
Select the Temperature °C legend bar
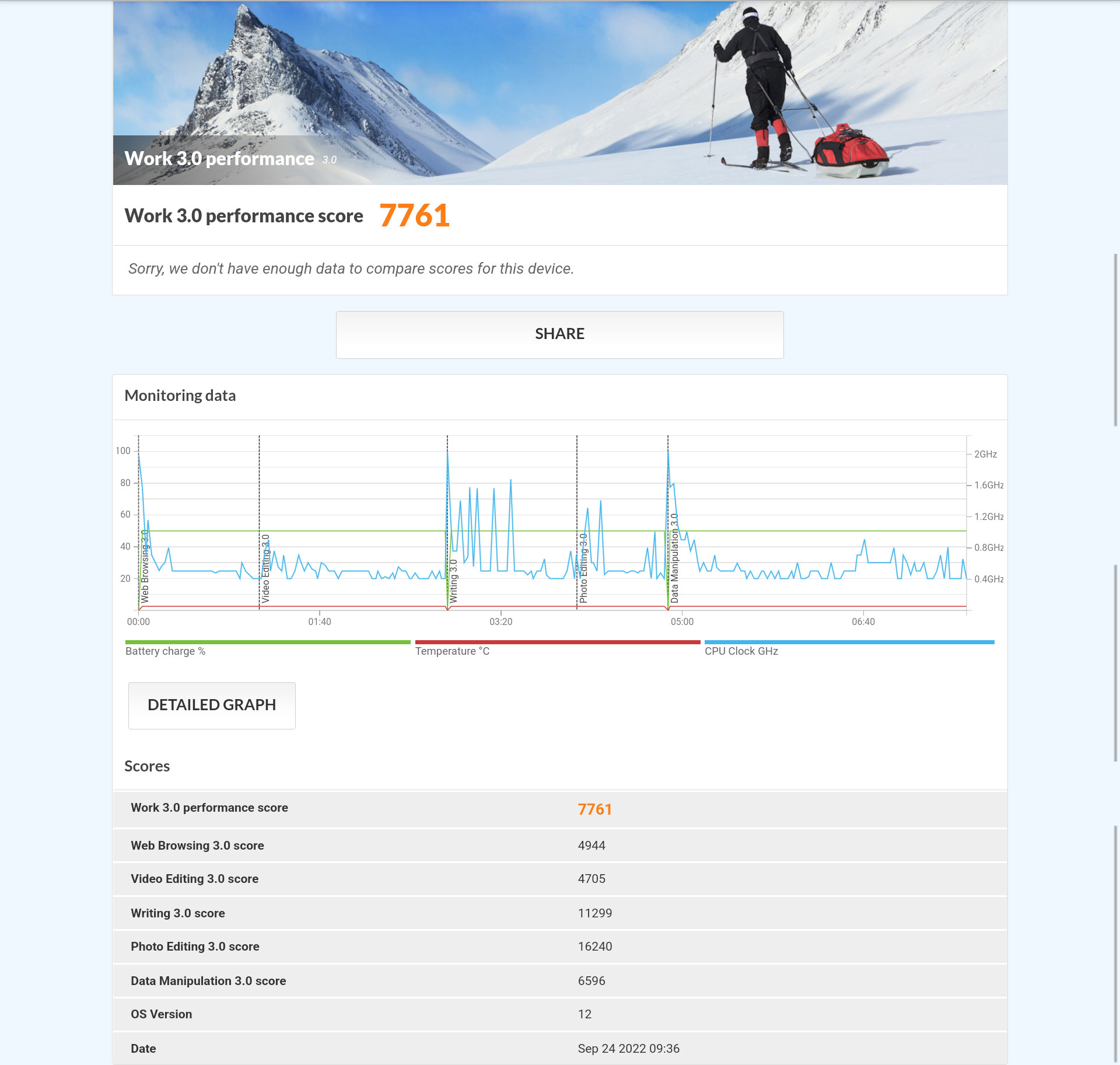(558, 643)
